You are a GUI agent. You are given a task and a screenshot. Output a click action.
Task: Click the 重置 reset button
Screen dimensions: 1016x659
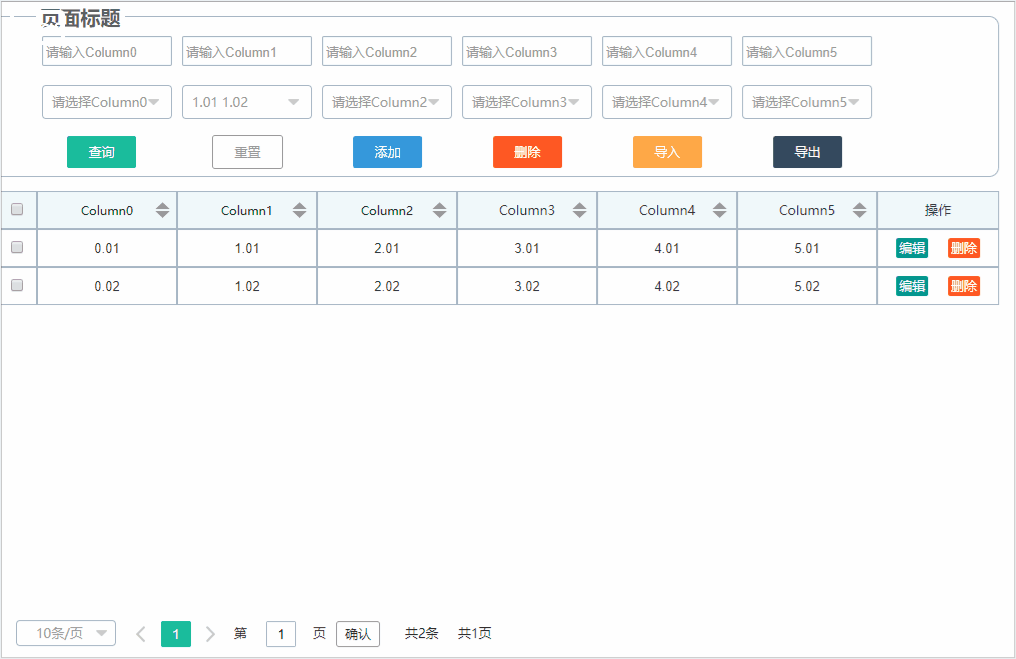click(x=248, y=152)
